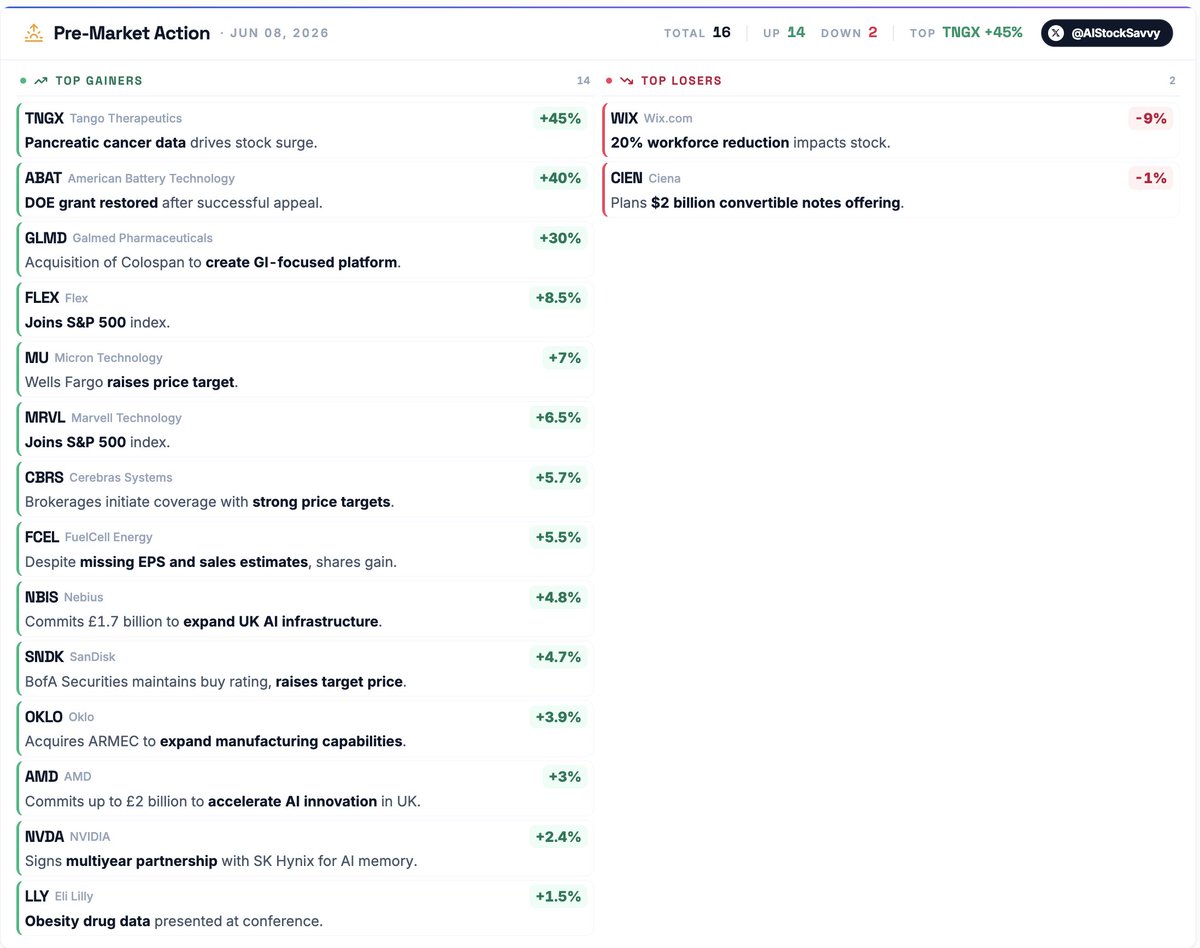The image size is (1200, 948).
Task: Click the CIEN ticker symbol
Action: (x=627, y=178)
